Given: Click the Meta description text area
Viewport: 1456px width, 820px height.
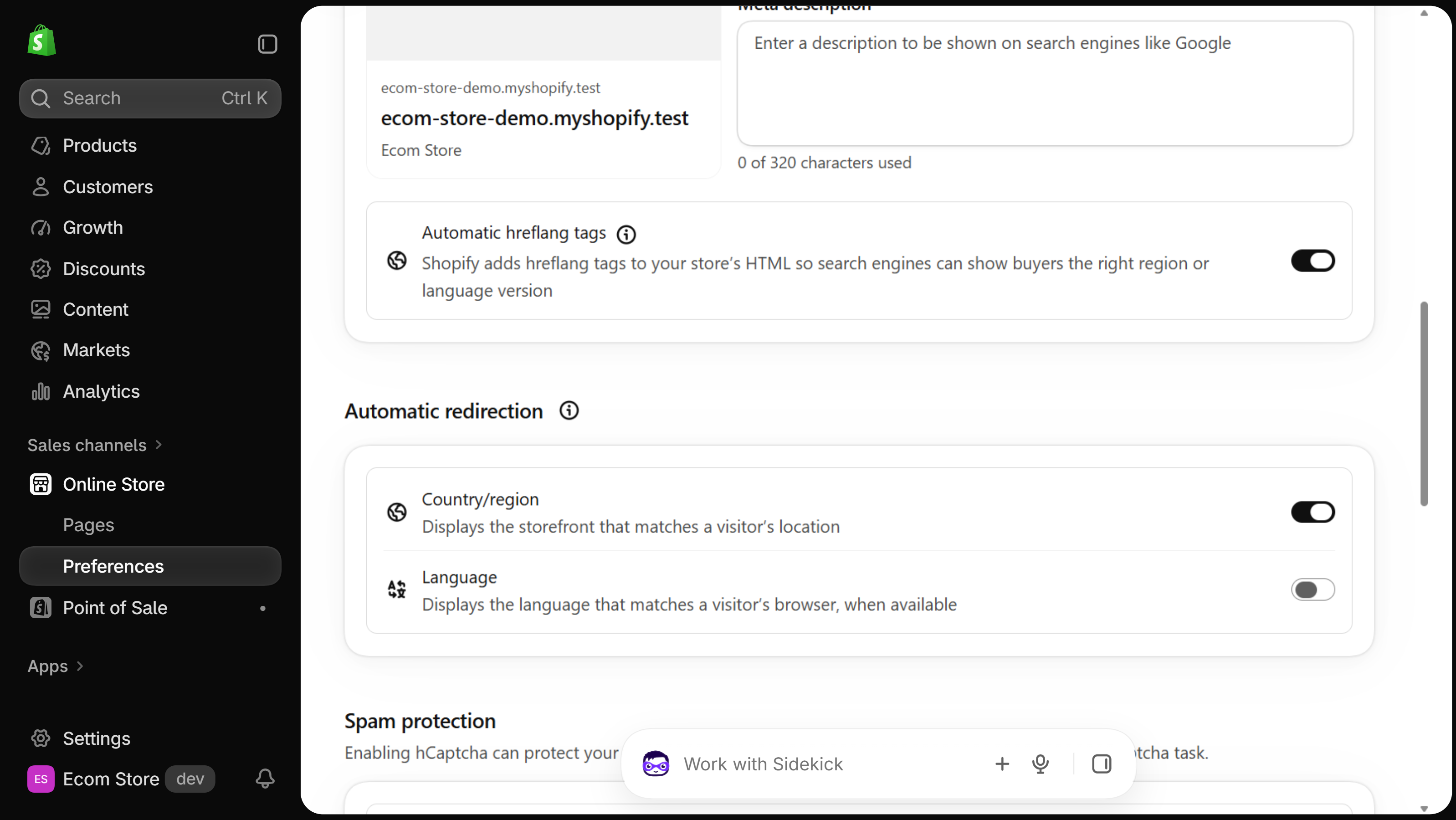Looking at the screenshot, I should pos(1045,84).
